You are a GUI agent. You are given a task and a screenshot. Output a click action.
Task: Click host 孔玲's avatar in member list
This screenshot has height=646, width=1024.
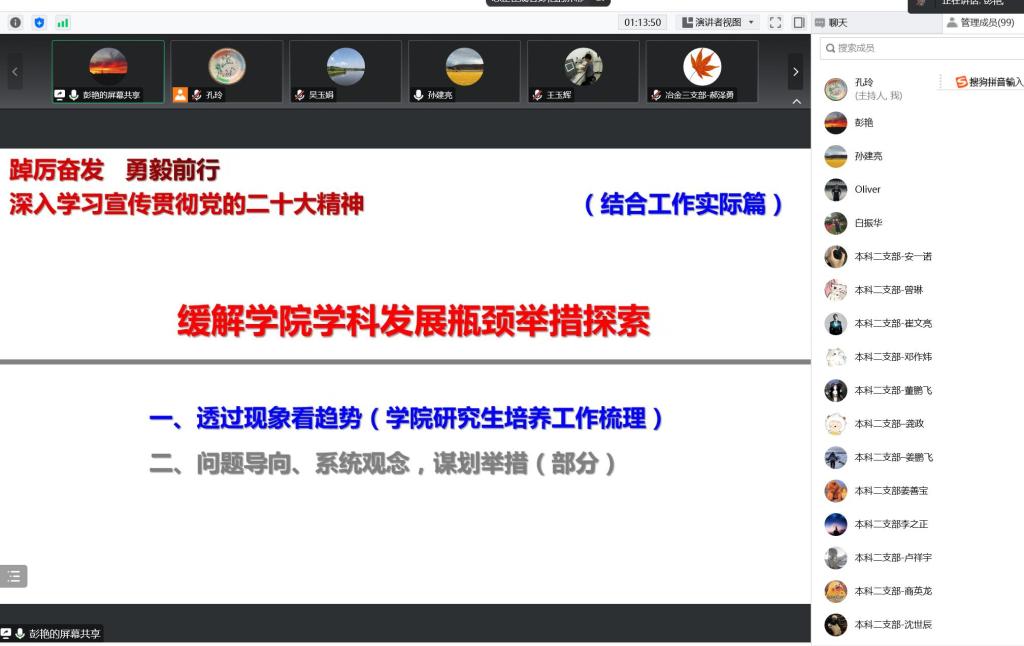835,89
